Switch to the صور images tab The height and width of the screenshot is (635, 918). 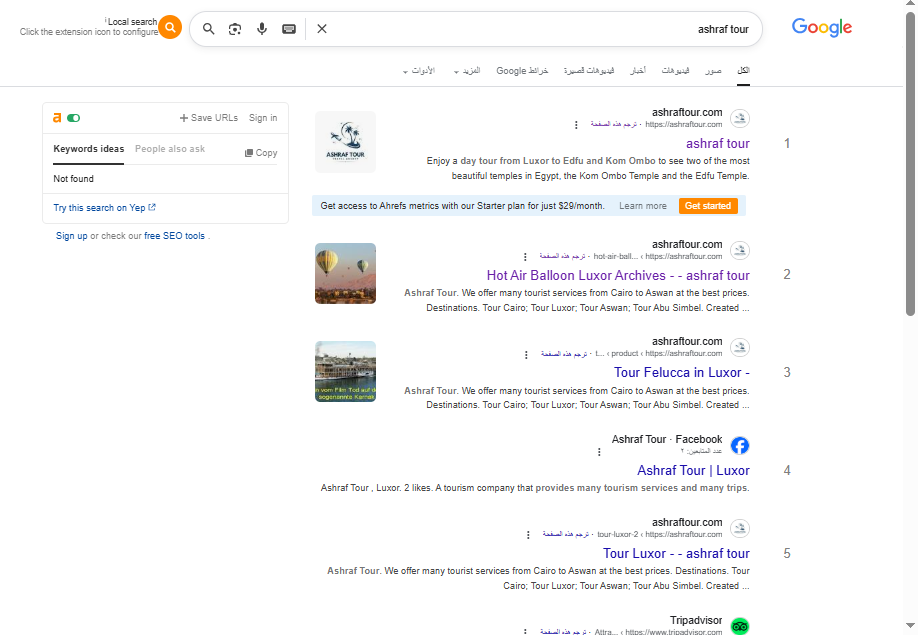pyautogui.click(x=713, y=71)
